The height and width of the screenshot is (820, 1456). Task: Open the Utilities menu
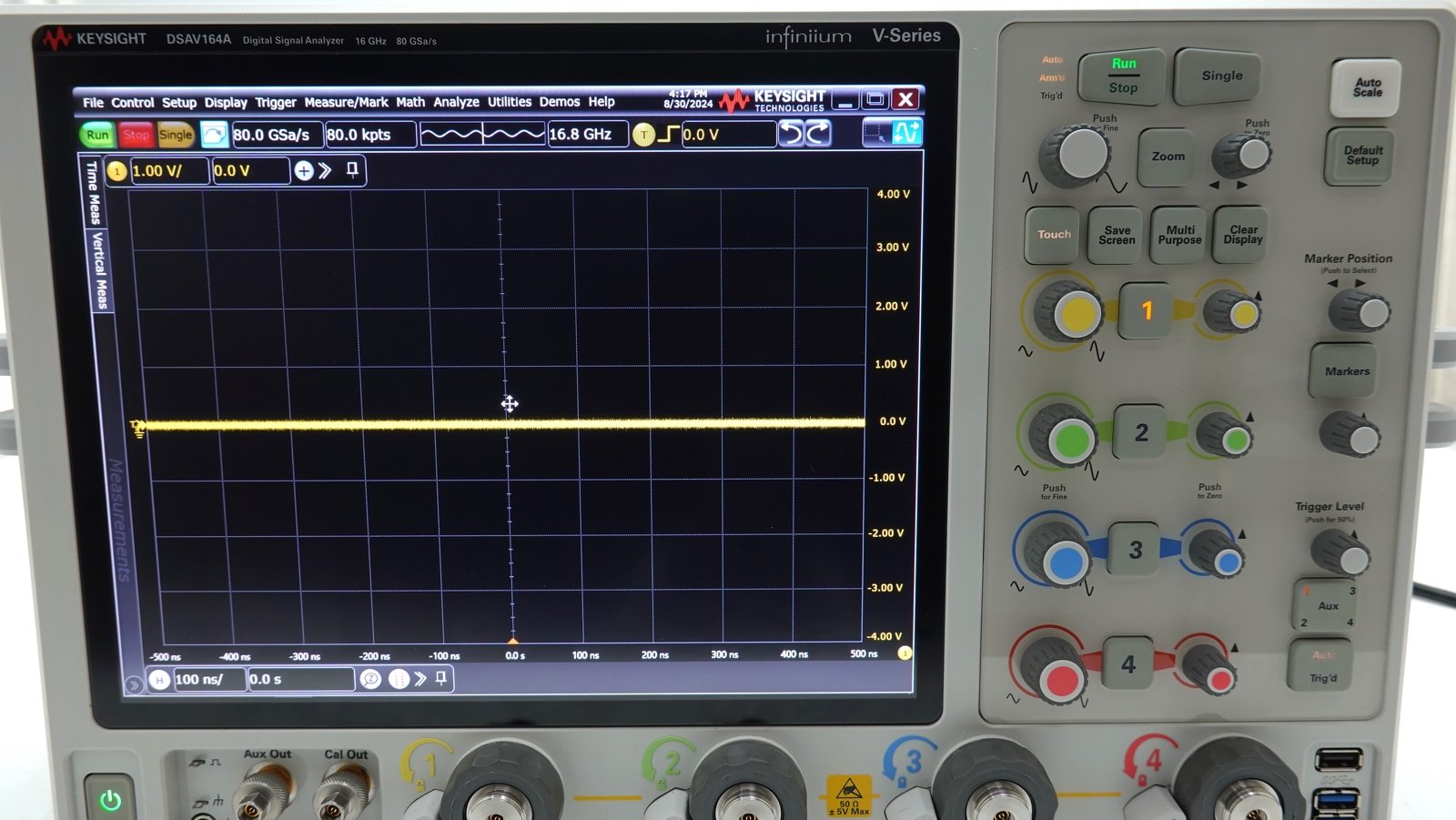(x=510, y=102)
